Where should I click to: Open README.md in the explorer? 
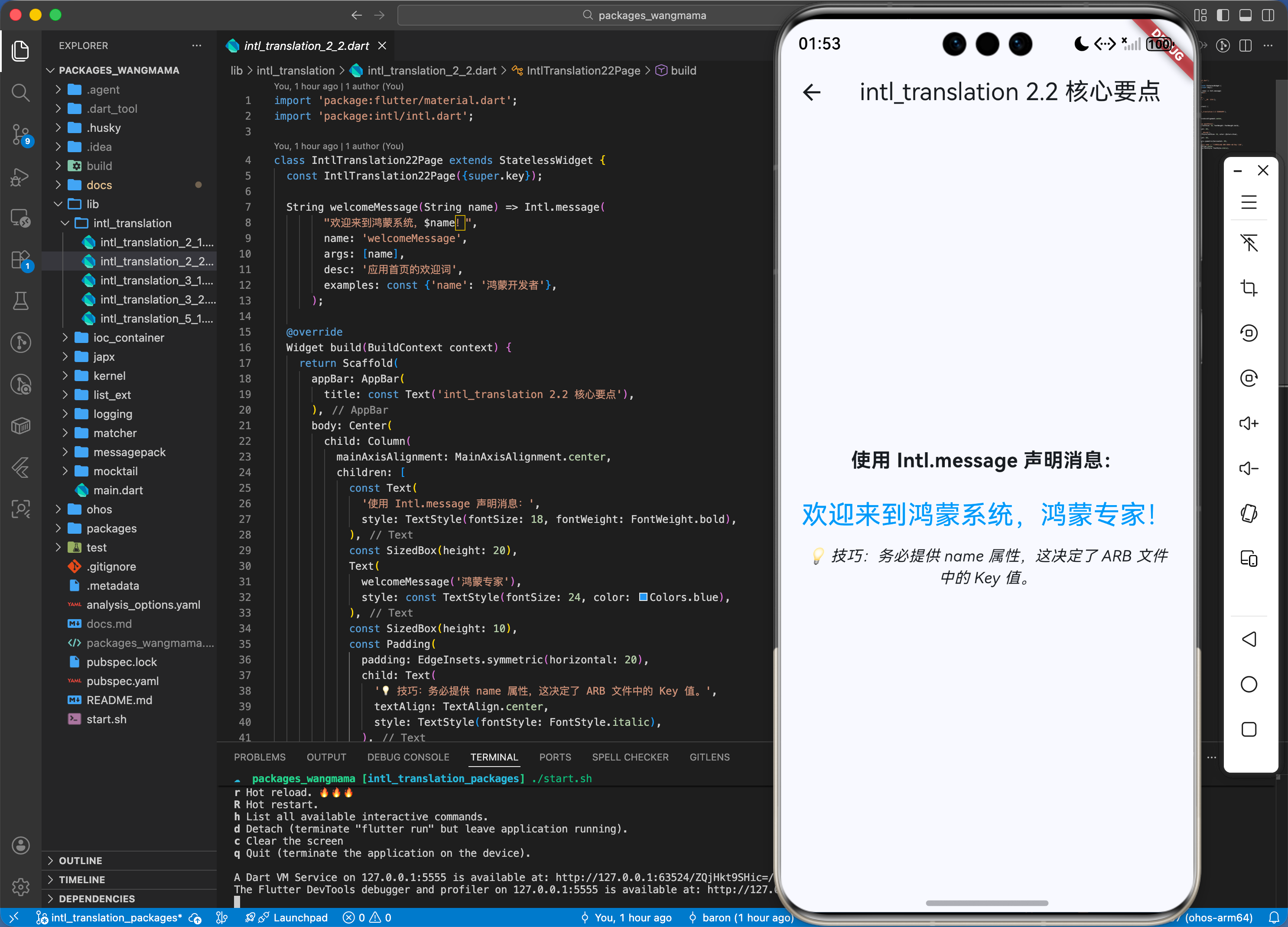(130, 700)
